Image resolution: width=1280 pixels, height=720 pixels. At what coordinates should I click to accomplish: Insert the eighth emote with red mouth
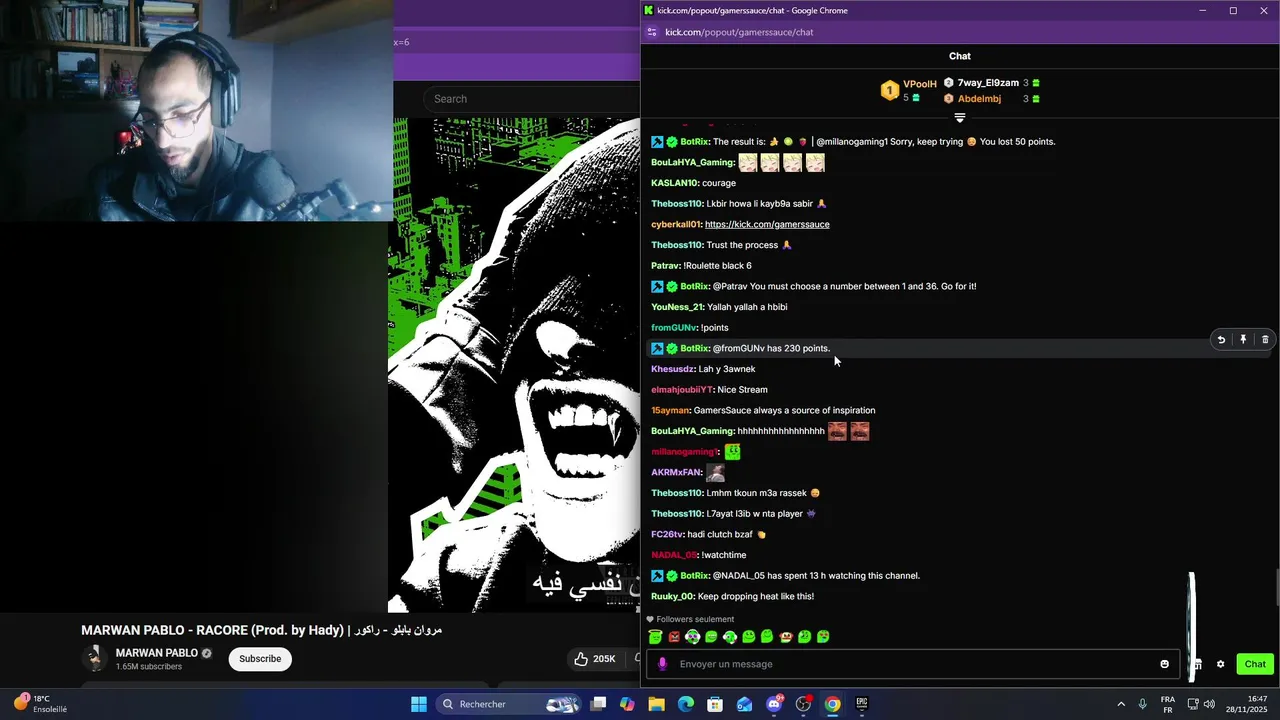(x=786, y=637)
